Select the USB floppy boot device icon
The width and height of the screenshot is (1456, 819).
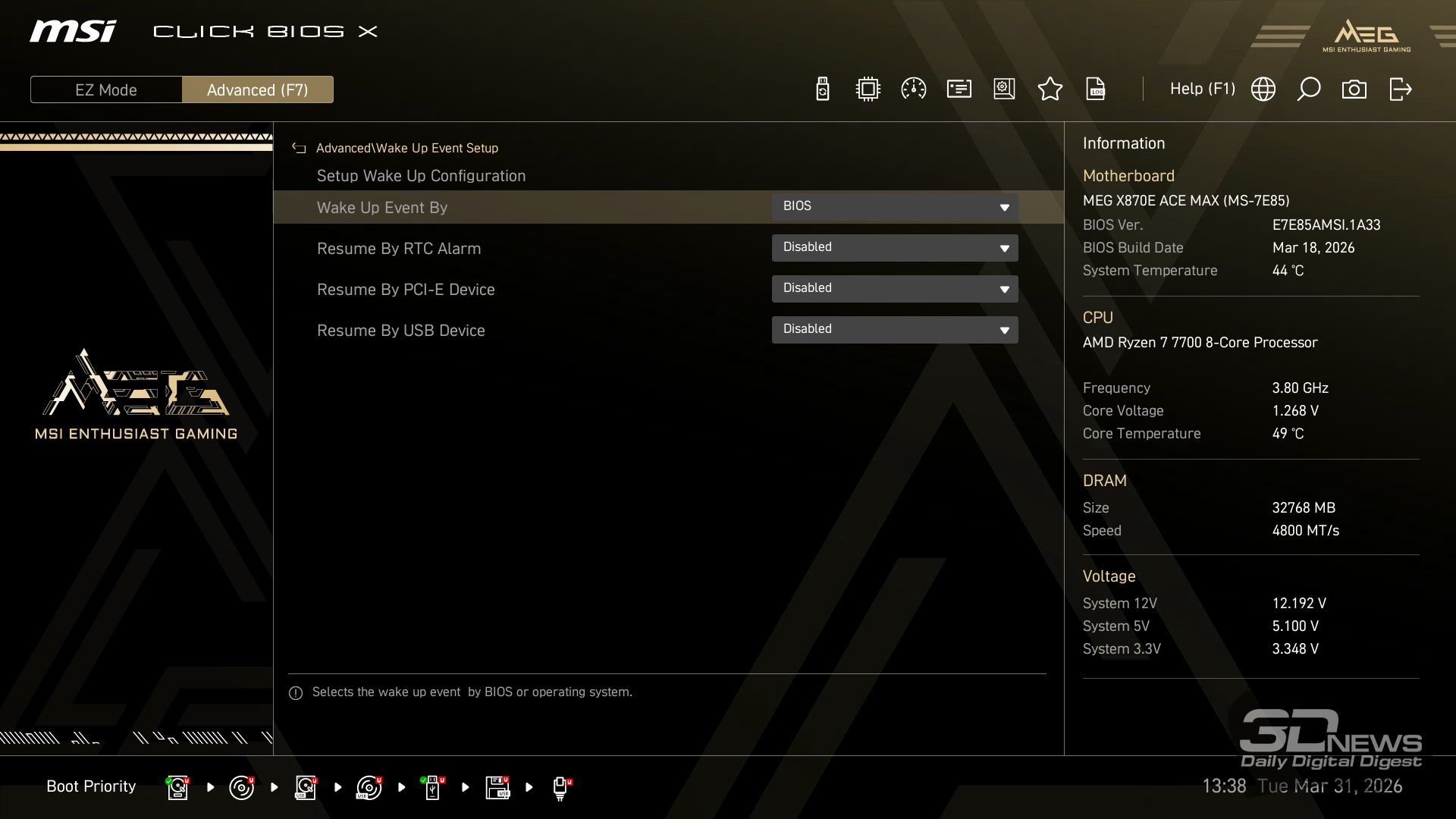(497, 787)
